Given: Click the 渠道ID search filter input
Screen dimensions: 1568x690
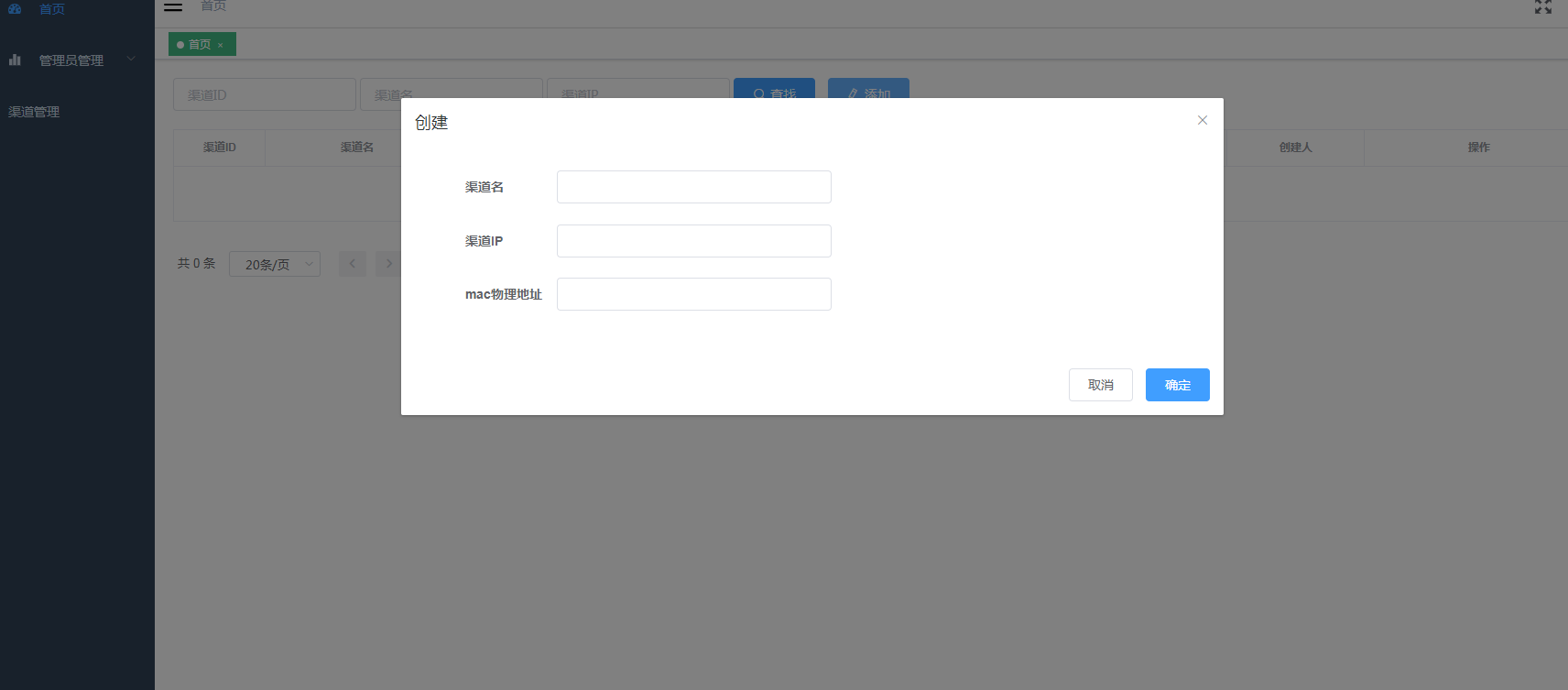Looking at the screenshot, I should (264, 93).
